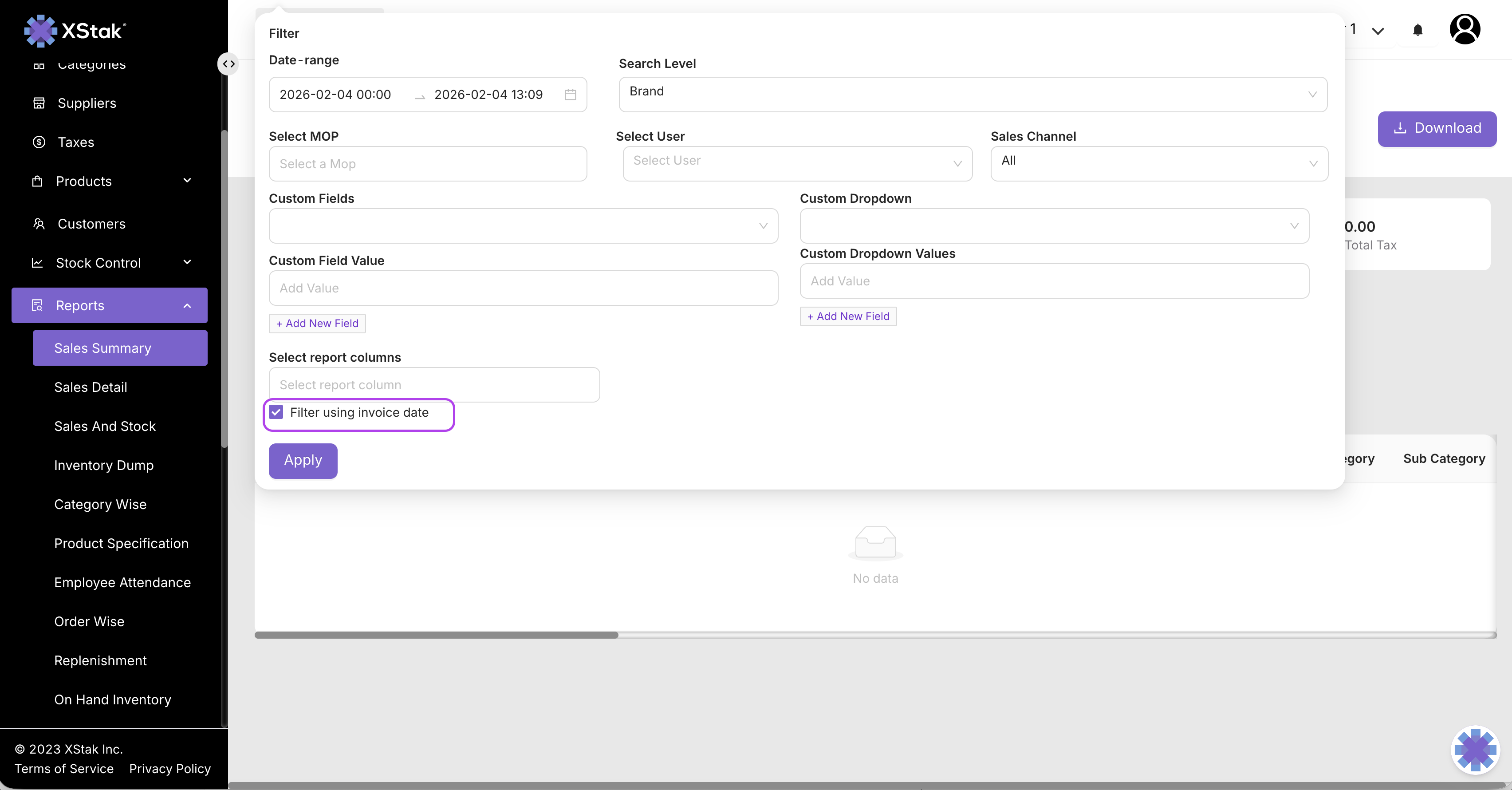
Task: Click the sidebar collapse arrows icon
Action: coord(229,63)
